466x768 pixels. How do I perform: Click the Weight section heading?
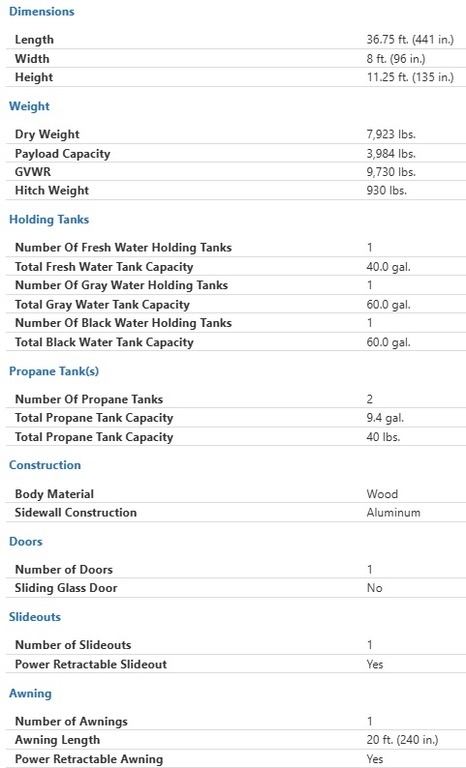[x=29, y=106]
